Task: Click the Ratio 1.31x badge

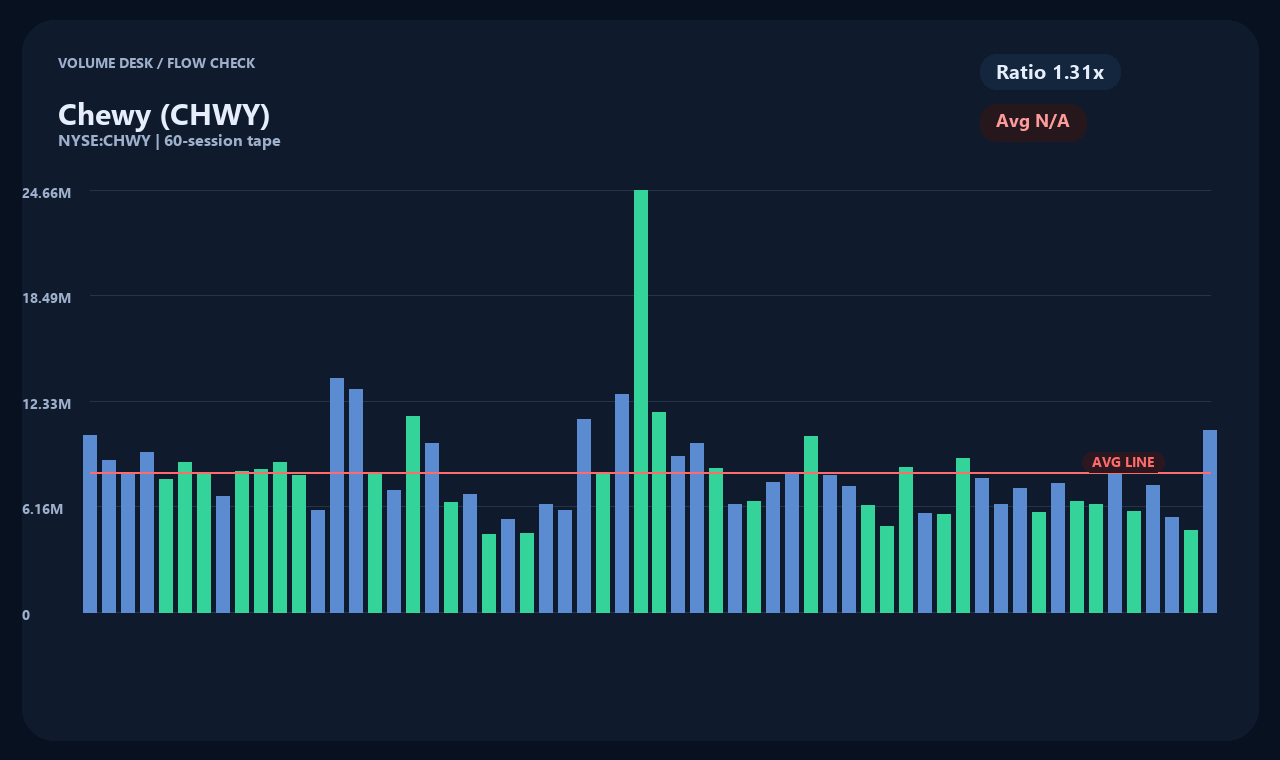Action: [x=1050, y=72]
